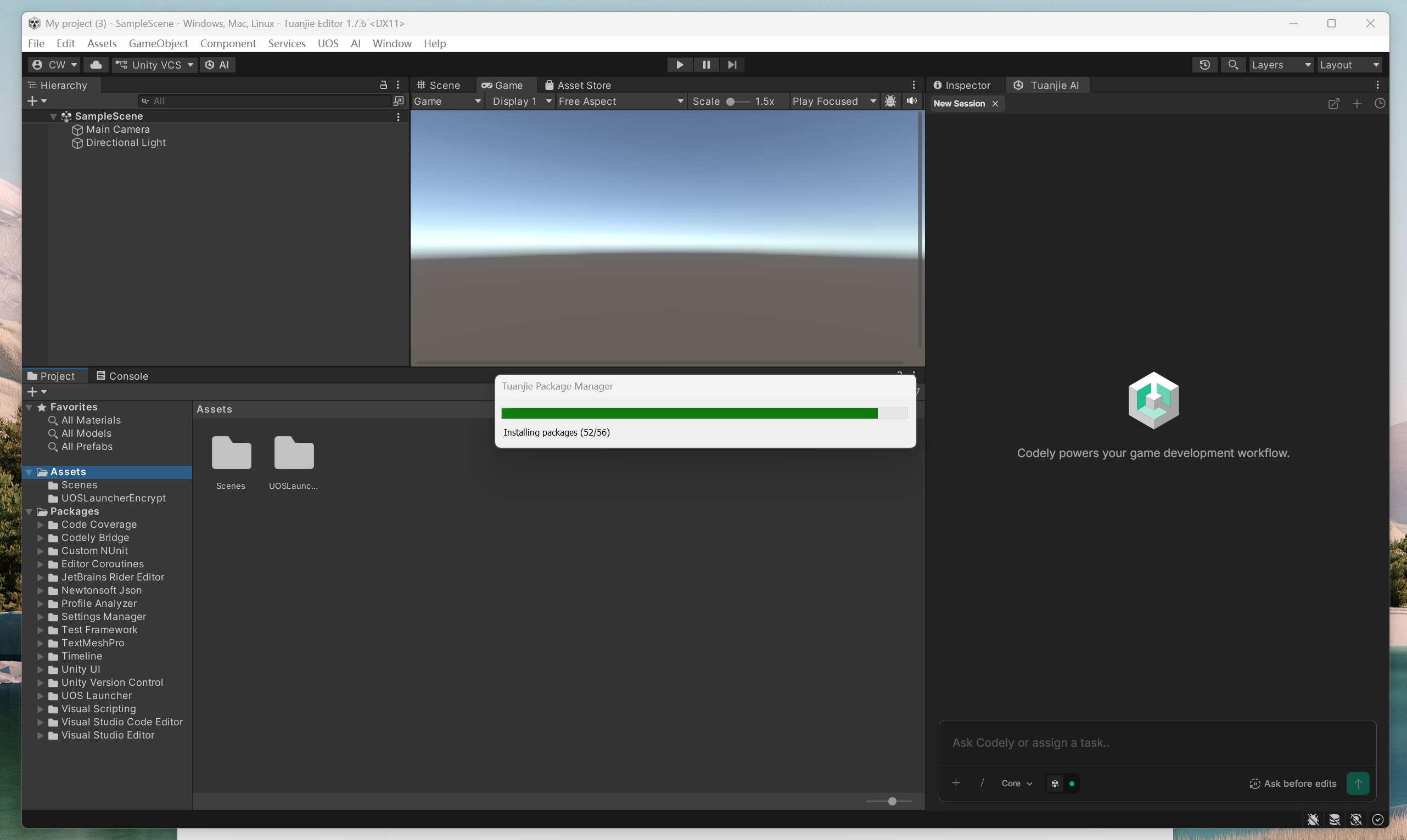Click the add attachment plus in Codely input
1407x840 pixels.
(x=956, y=783)
